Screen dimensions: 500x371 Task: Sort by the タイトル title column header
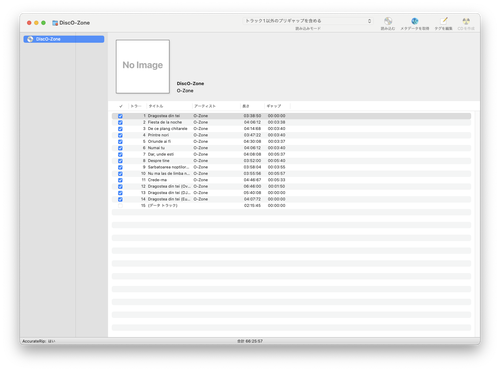click(x=169, y=106)
